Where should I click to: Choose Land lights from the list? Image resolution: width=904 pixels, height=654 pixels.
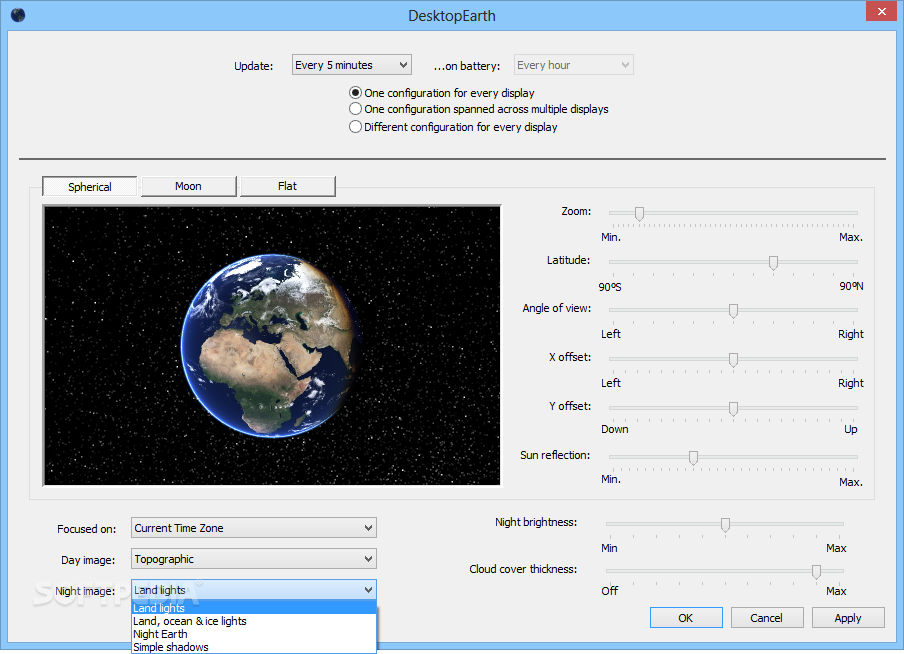point(254,608)
